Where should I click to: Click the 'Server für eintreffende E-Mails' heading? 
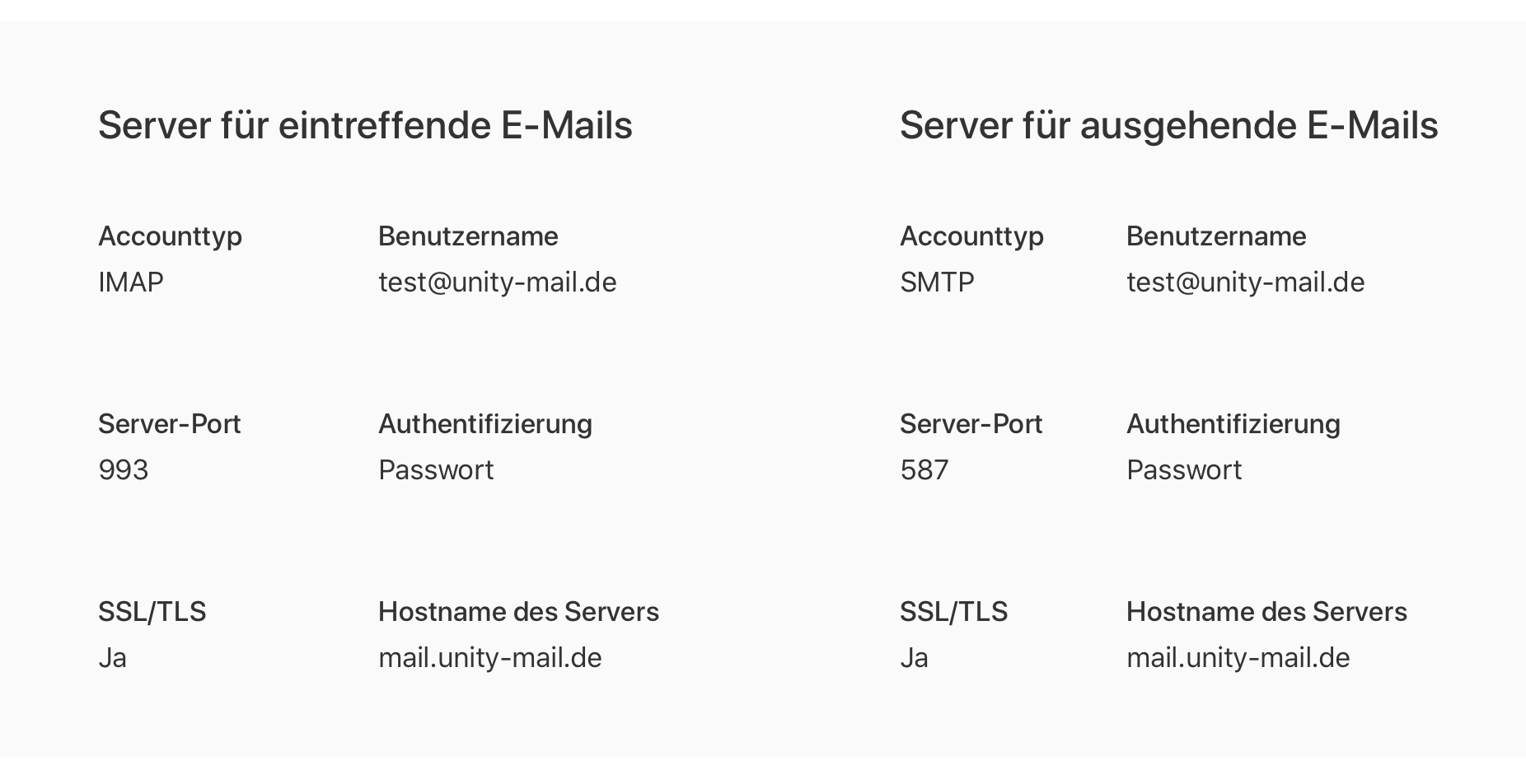tap(365, 126)
